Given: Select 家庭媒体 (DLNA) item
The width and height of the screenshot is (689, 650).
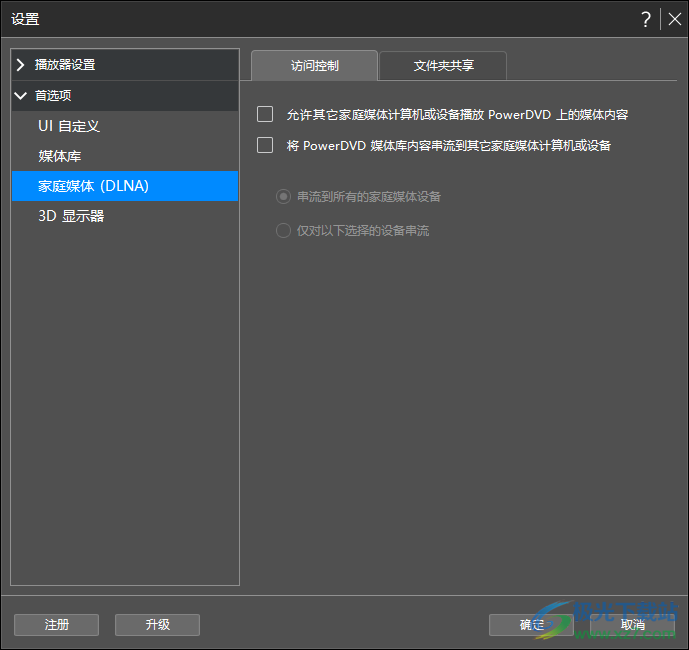Looking at the screenshot, I should coord(125,186).
